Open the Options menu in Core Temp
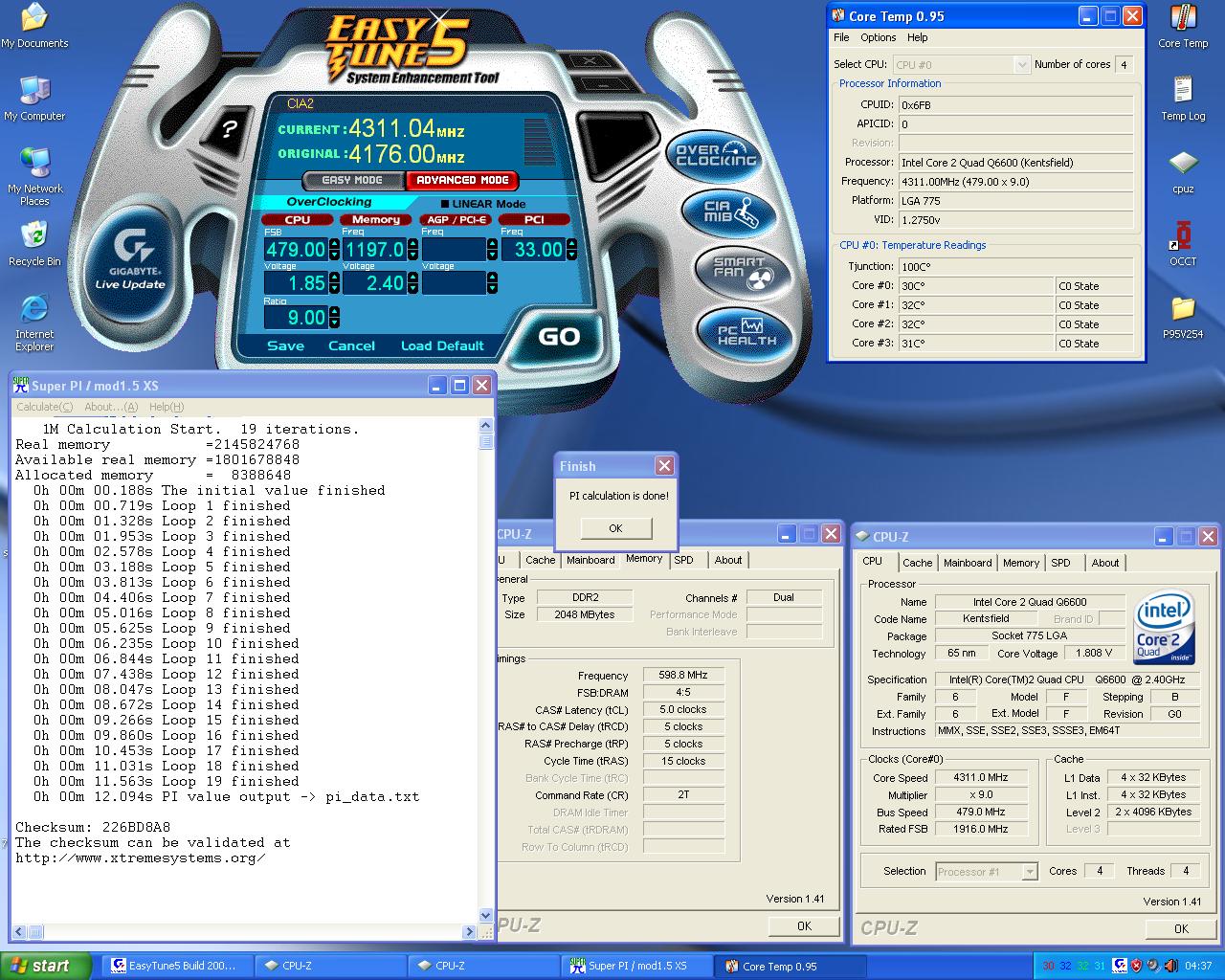This screenshot has height=980, width=1225. 878,37
